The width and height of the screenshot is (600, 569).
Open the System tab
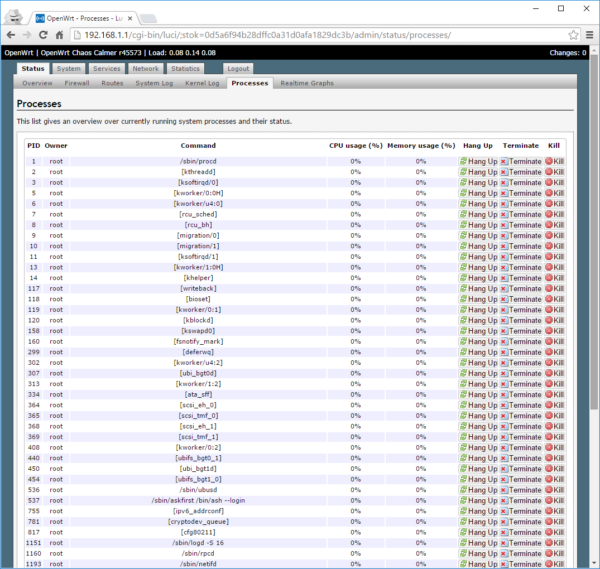(68, 69)
